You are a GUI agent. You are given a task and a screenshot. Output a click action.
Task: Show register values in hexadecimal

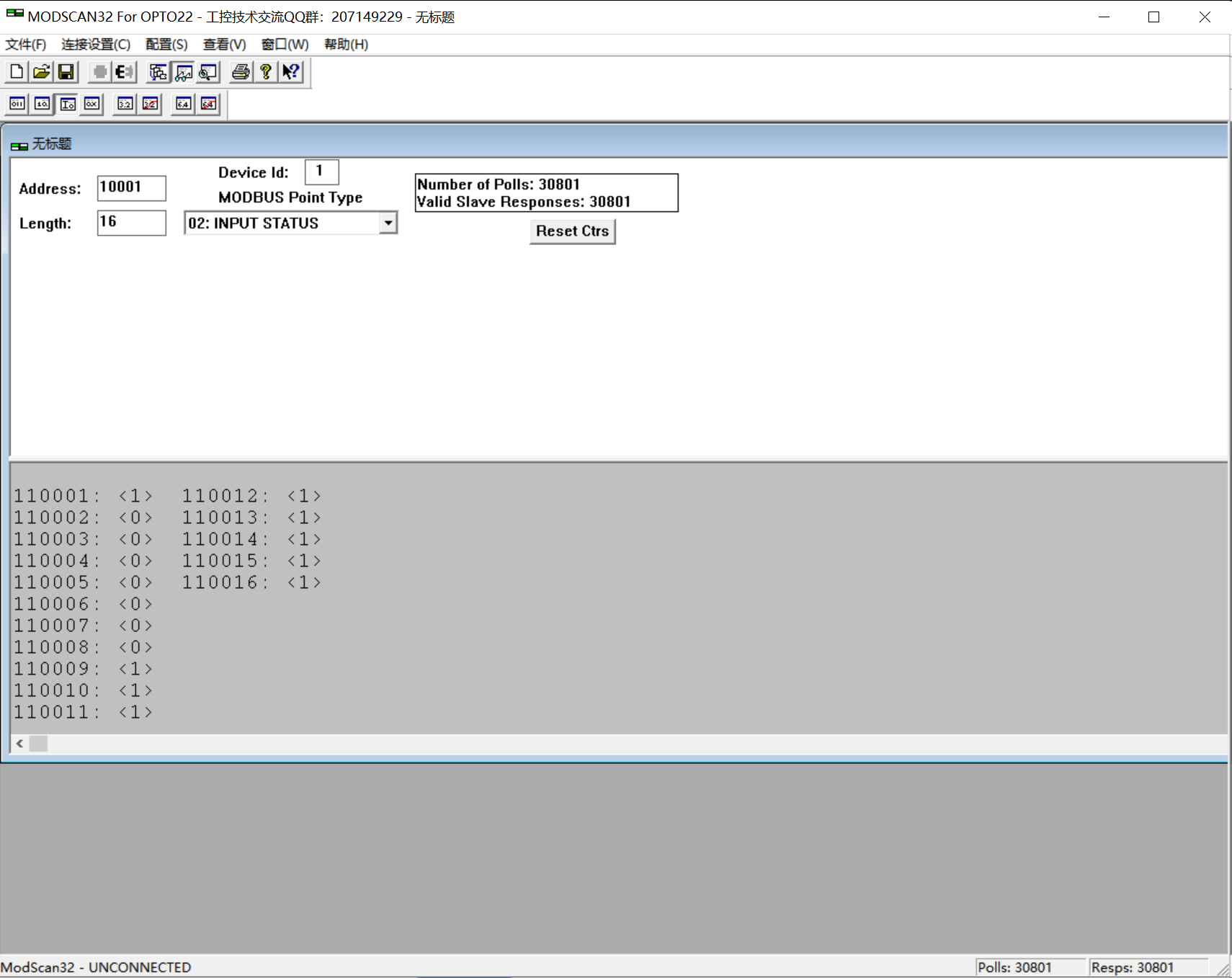click(x=91, y=104)
